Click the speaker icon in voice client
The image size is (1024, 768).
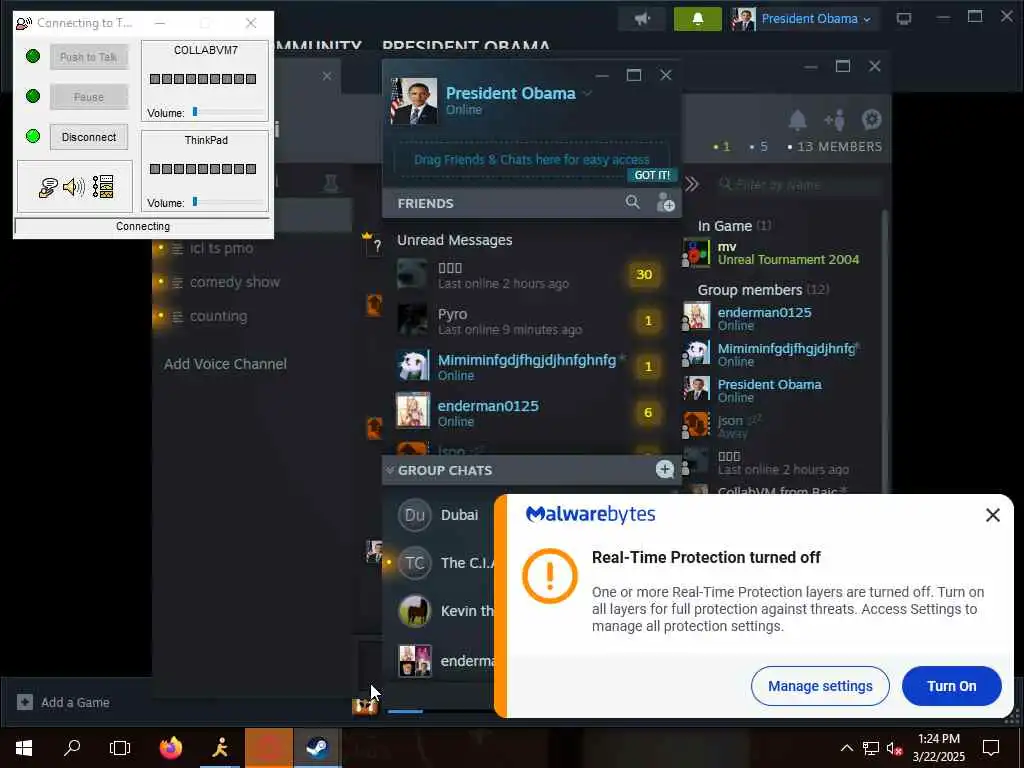(x=74, y=187)
